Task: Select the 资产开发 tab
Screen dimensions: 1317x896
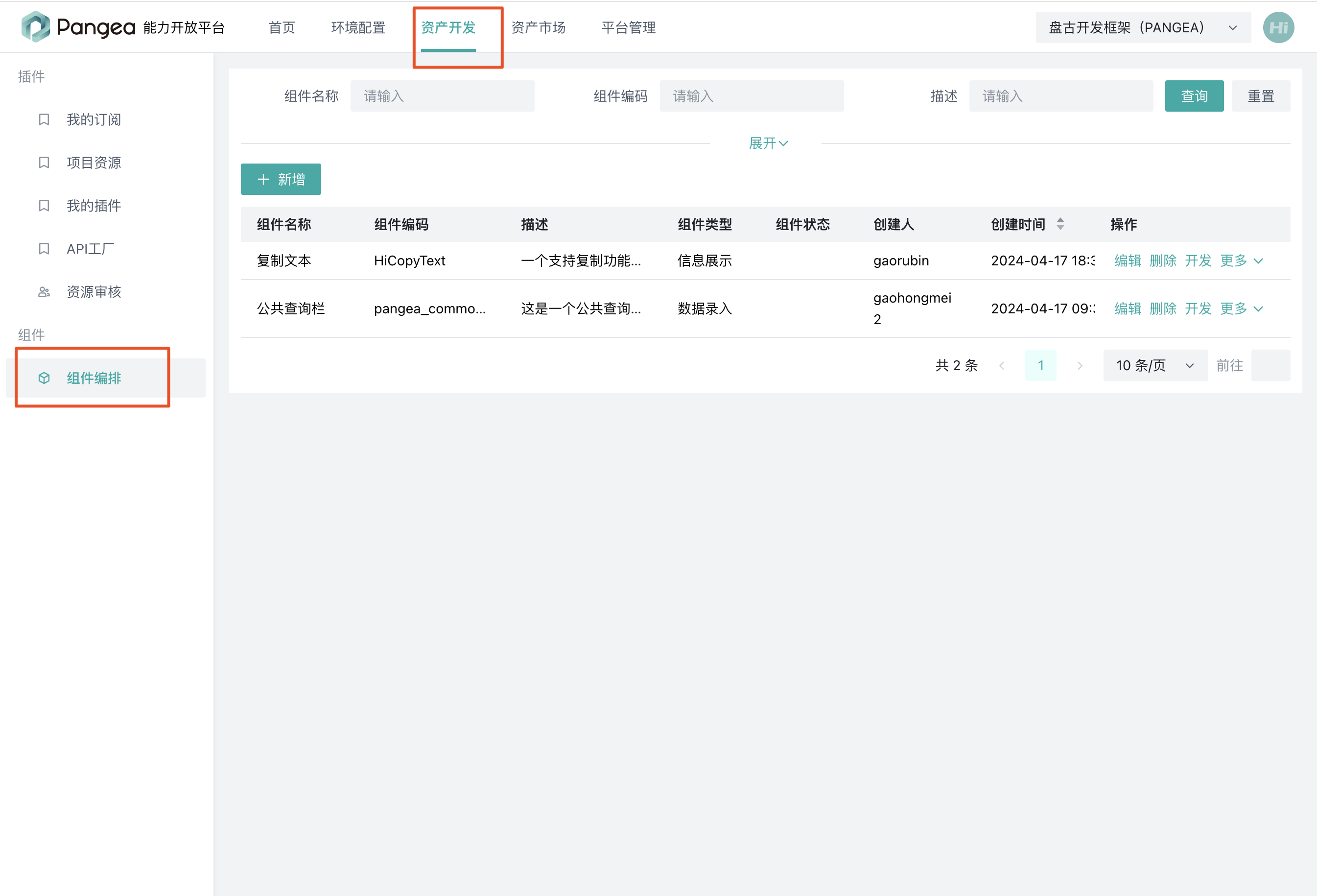Action: [x=448, y=27]
